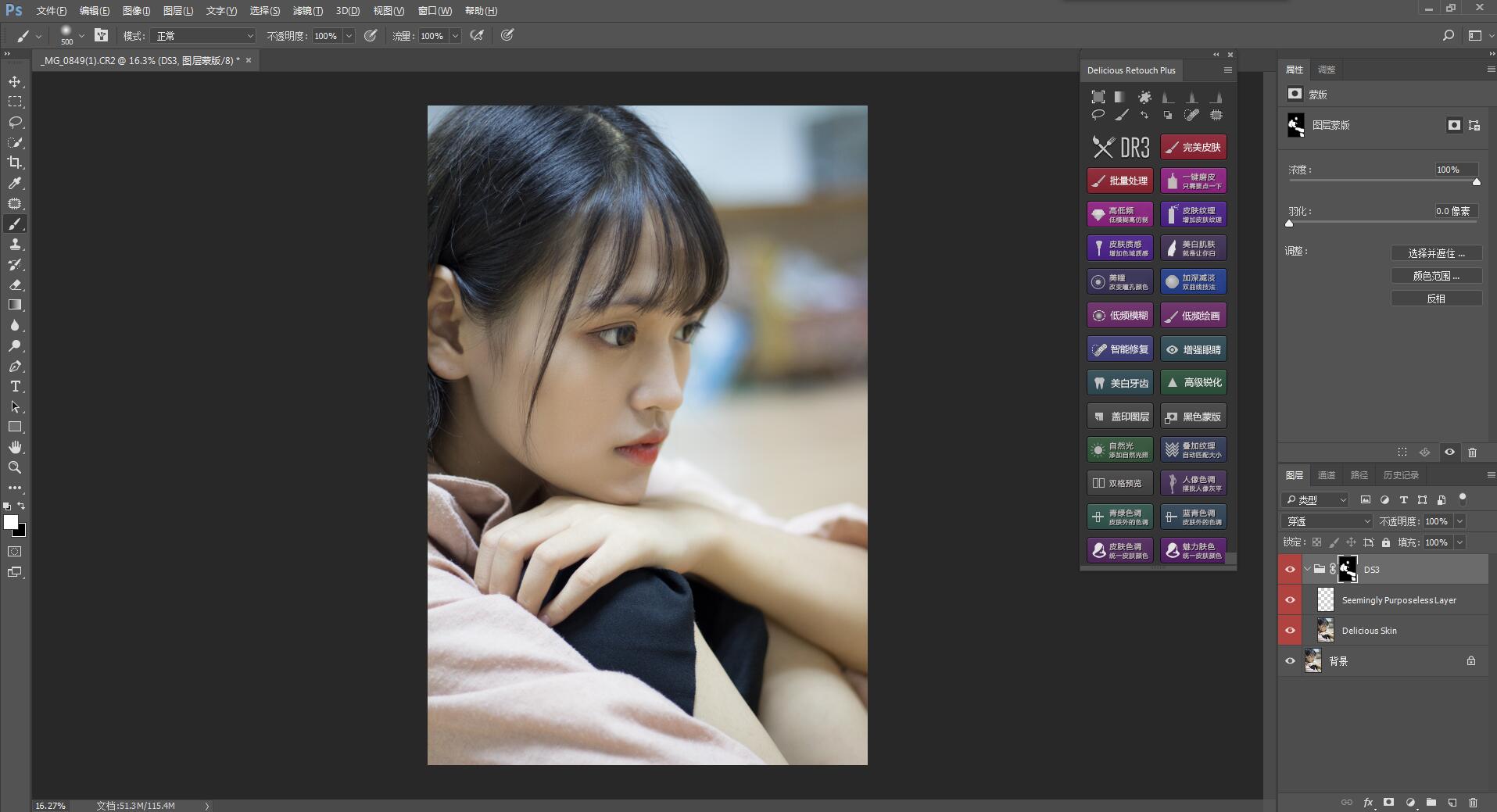
Task: Select the Lasso tool
Action: point(15,123)
